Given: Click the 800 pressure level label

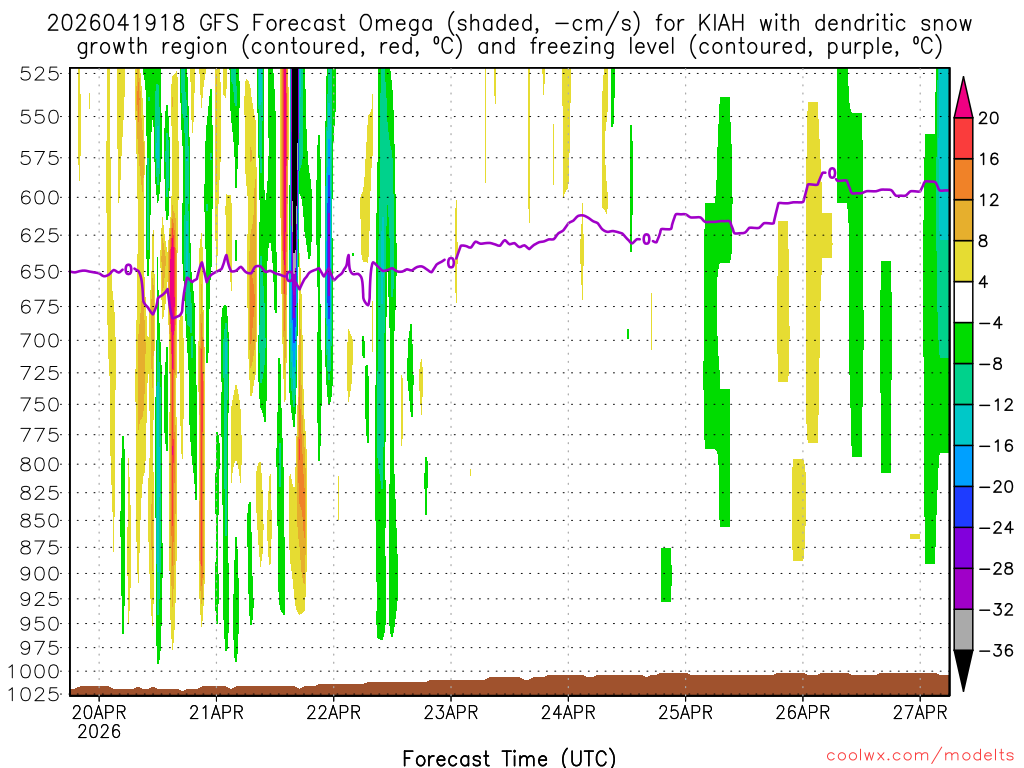Looking at the screenshot, I should click(40, 464).
